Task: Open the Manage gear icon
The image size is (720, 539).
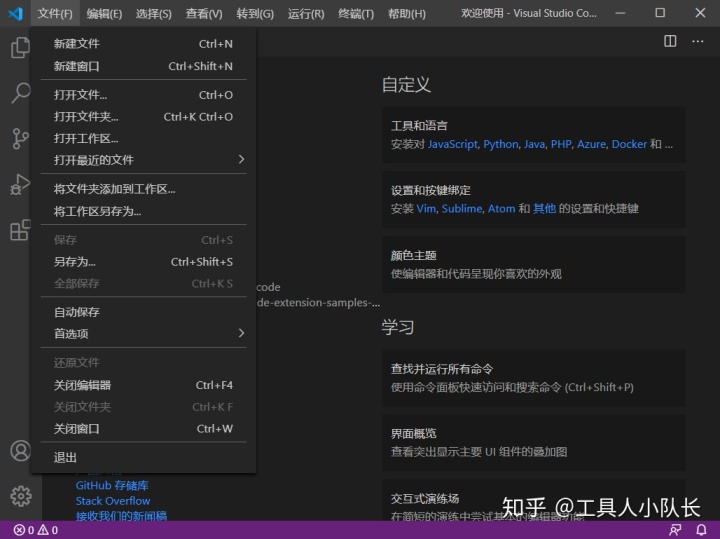Action: [x=20, y=496]
